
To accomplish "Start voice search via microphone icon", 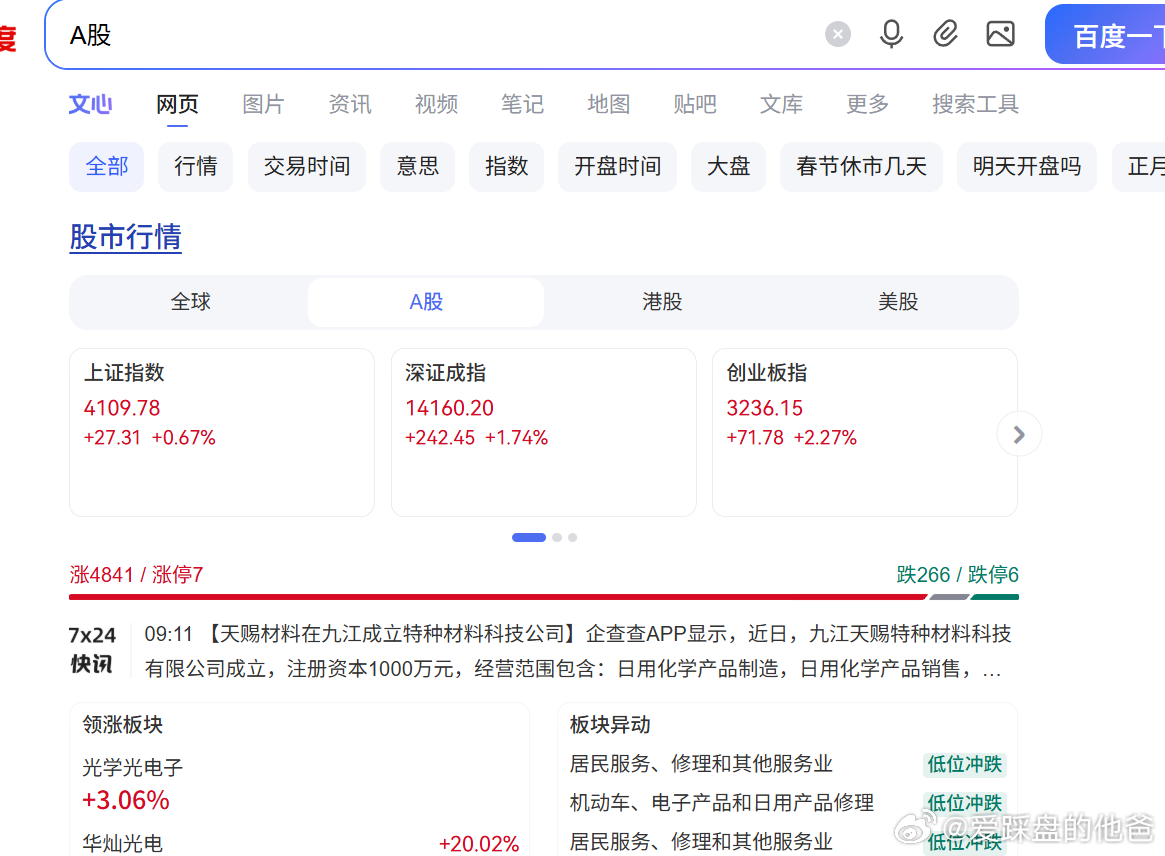I will (x=891, y=34).
